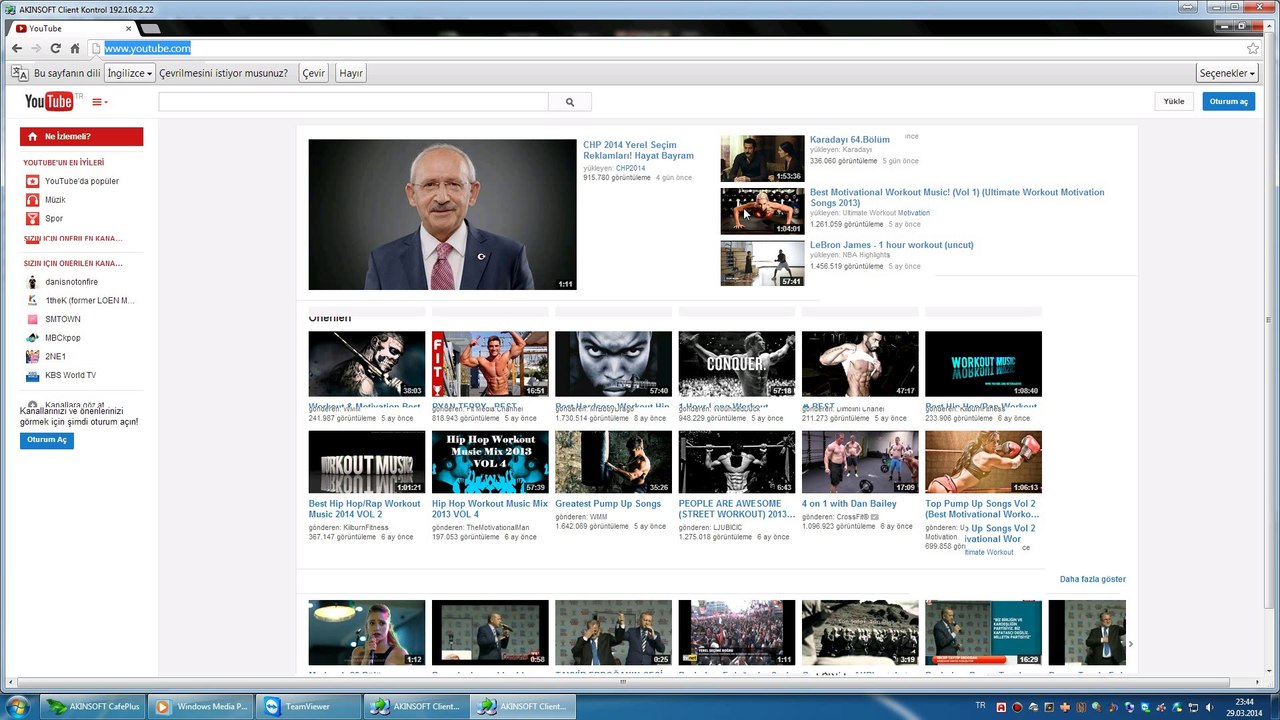Open a new browser tab
1280x720 pixels.
[149, 28]
